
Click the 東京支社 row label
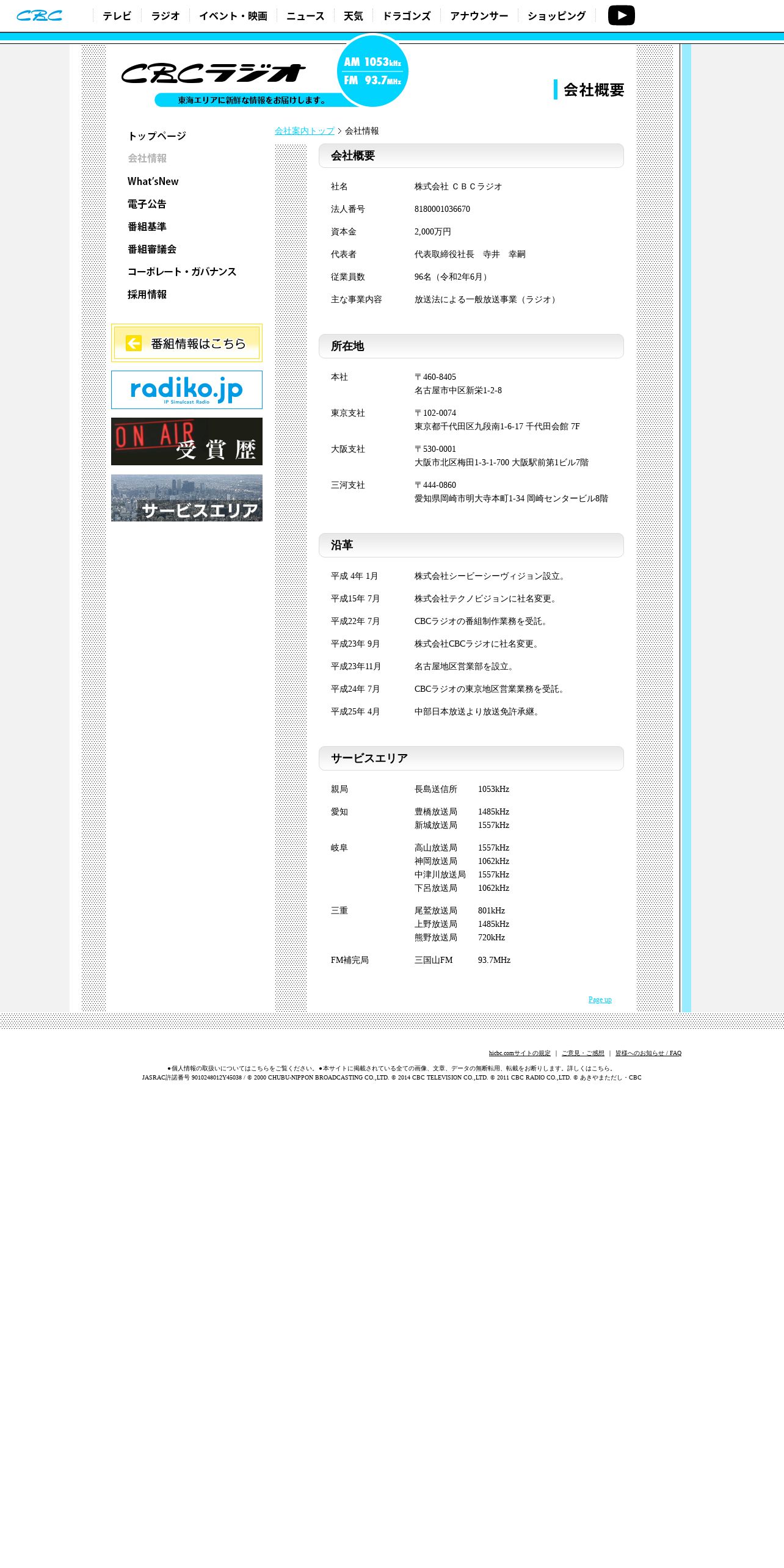(348, 413)
